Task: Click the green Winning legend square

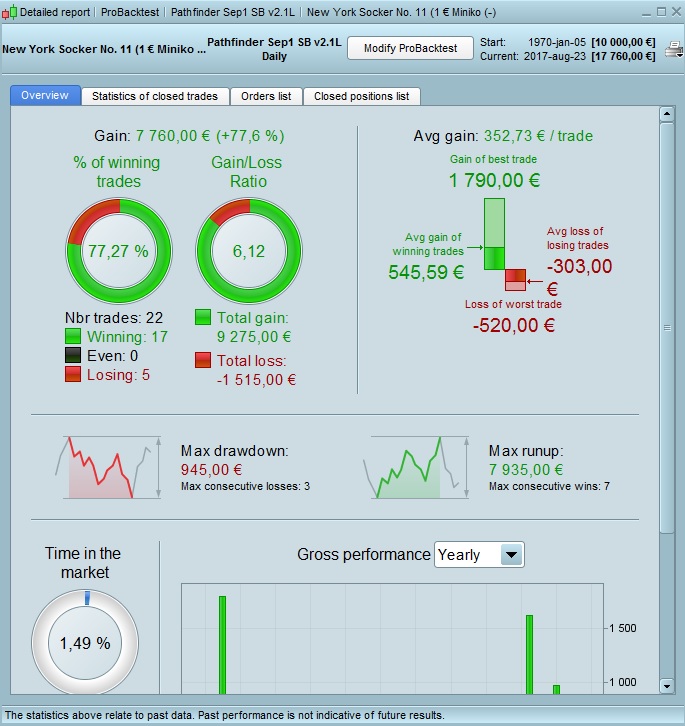Action: [x=73, y=337]
